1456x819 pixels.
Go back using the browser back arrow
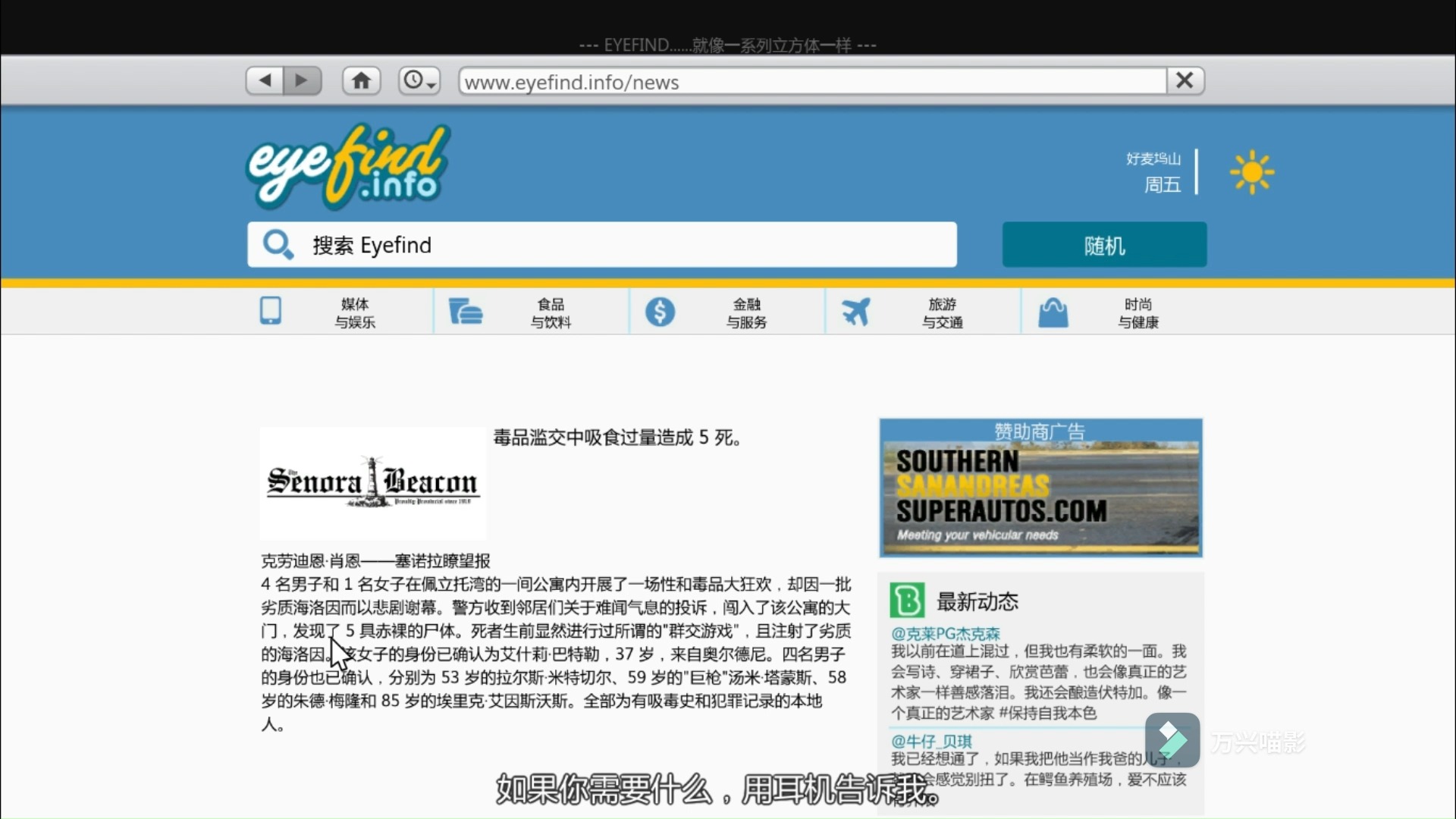pos(263,80)
